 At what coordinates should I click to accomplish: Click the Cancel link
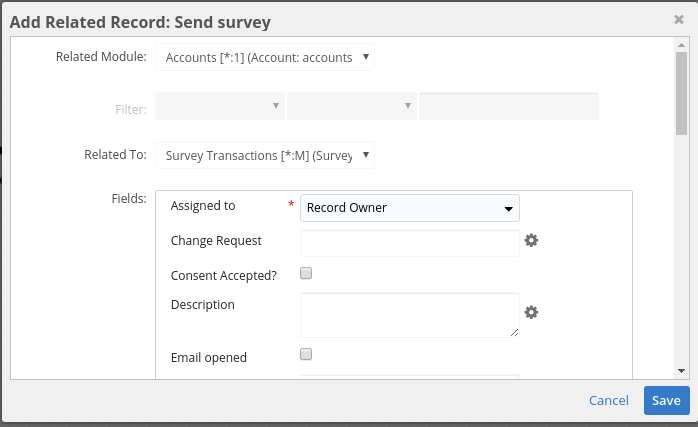point(608,400)
